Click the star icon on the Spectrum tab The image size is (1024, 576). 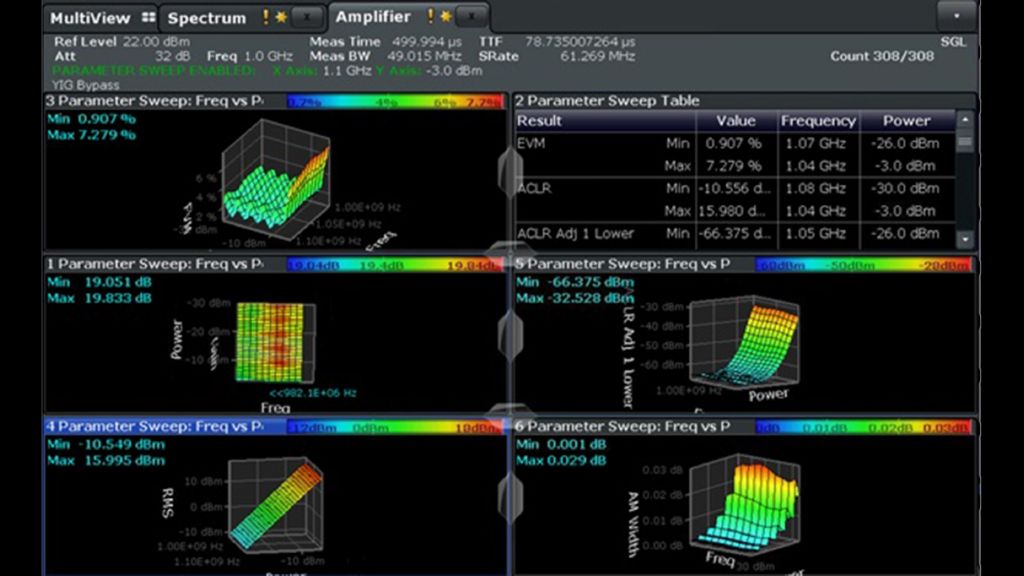coord(282,17)
